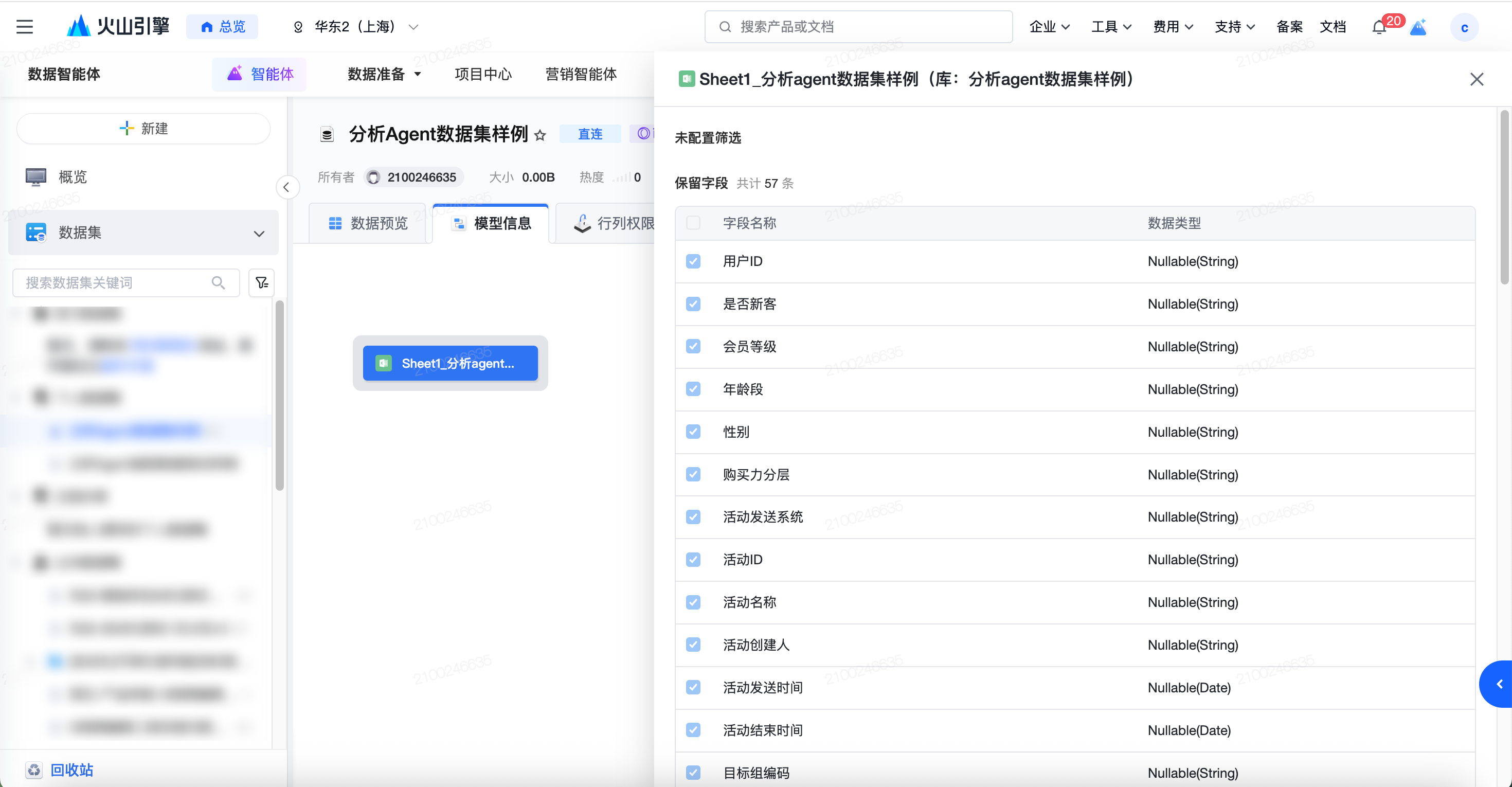This screenshot has width=1512, height=787.
Task: Click the AI assistant icon beside bell
Action: coord(1418,27)
